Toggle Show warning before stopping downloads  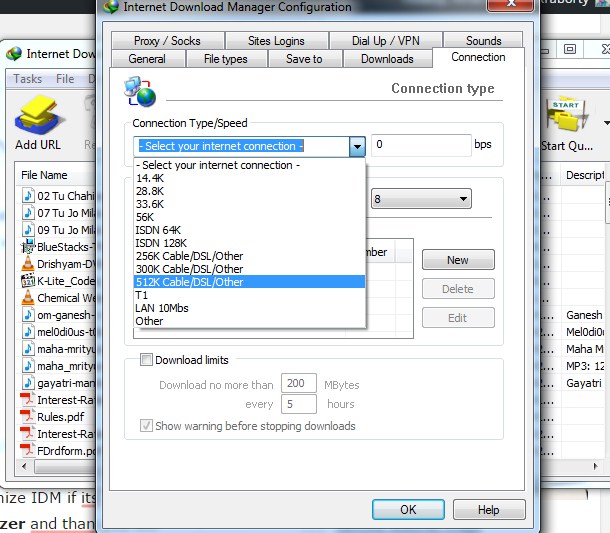point(146,426)
